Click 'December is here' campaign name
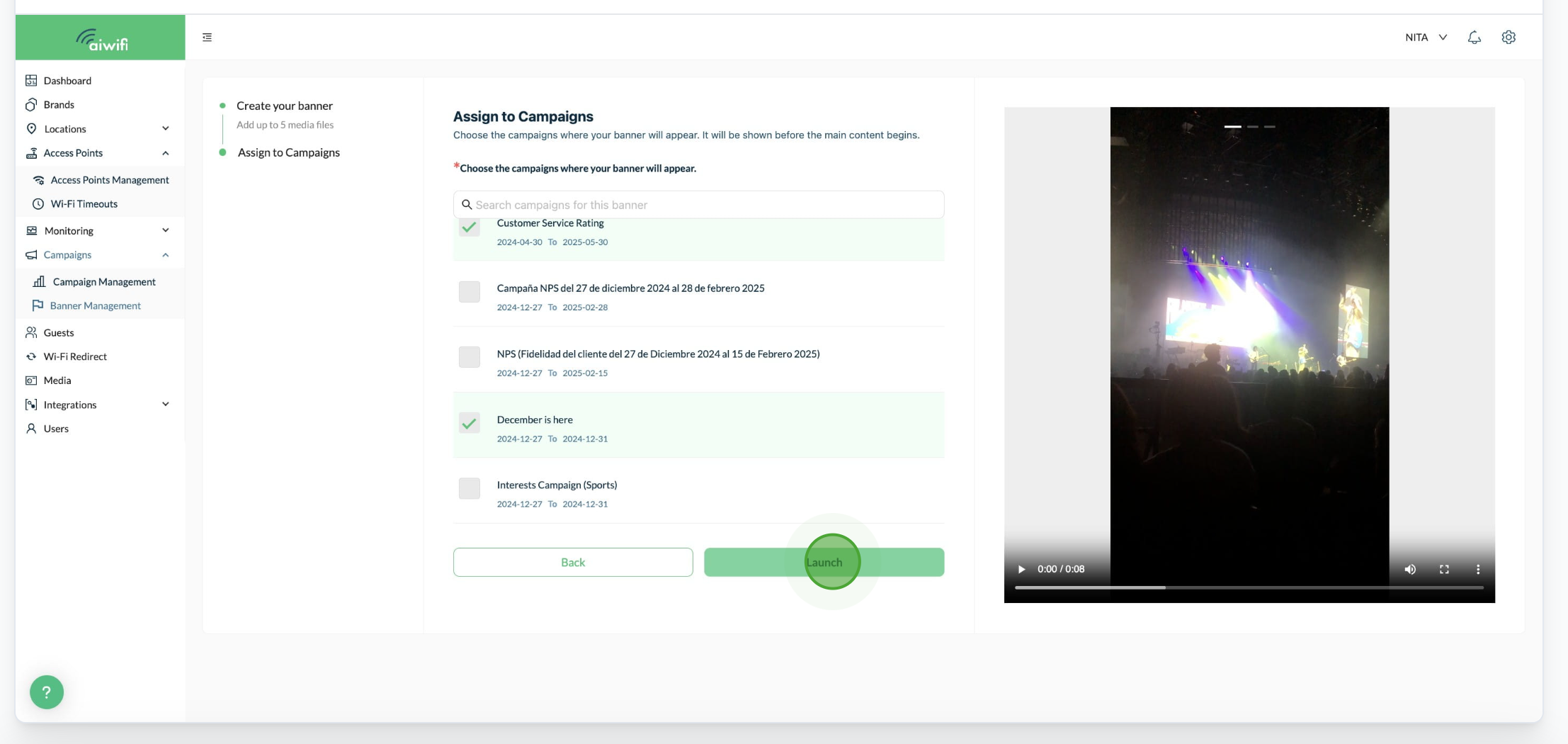 point(535,419)
